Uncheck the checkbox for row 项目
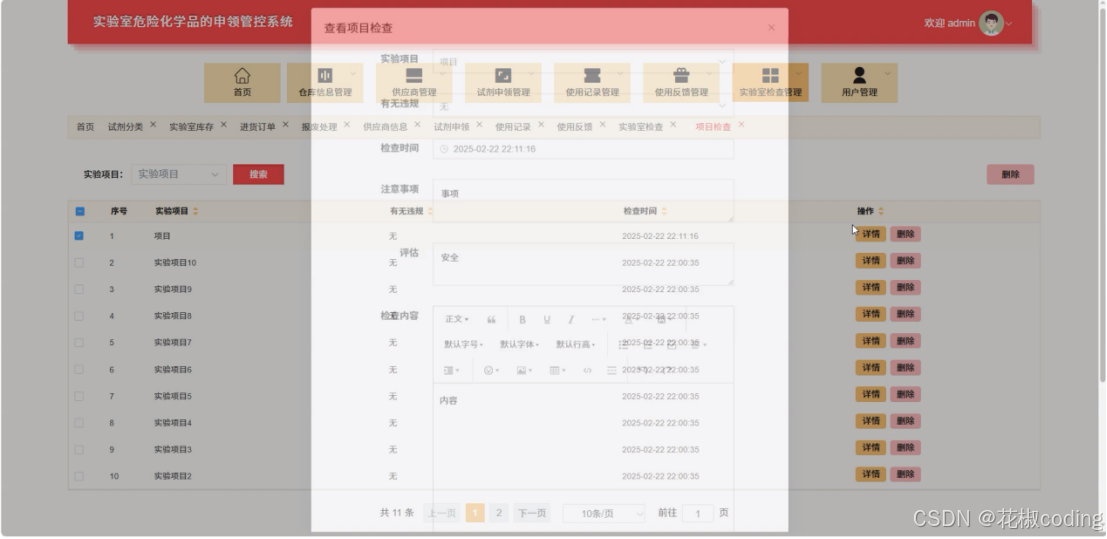1107x539 pixels. (79, 236)
